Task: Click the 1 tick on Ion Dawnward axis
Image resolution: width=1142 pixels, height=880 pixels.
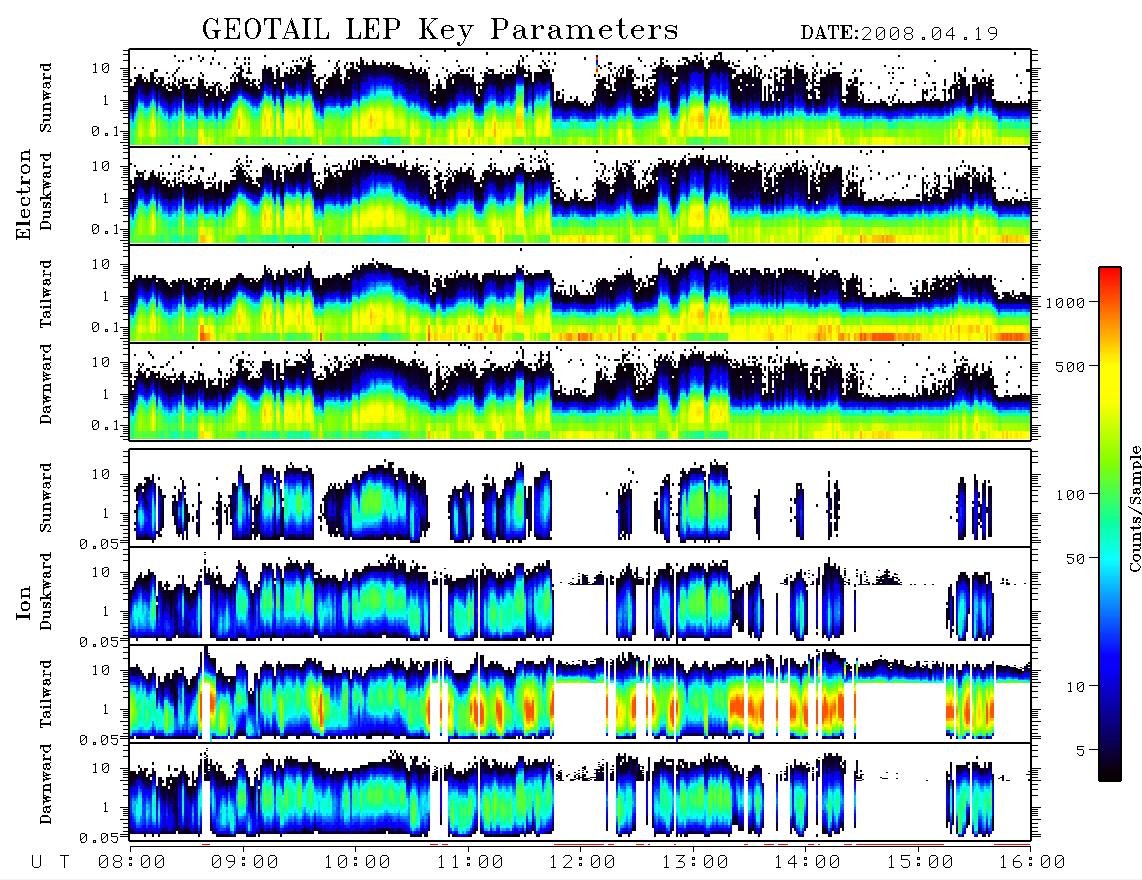Action: pyautogui.click(x=106, y=807)
